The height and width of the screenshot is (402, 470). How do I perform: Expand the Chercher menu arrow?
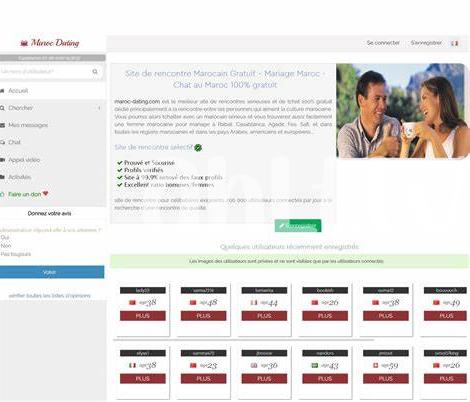pyautogui.click(x=99, y=108)
